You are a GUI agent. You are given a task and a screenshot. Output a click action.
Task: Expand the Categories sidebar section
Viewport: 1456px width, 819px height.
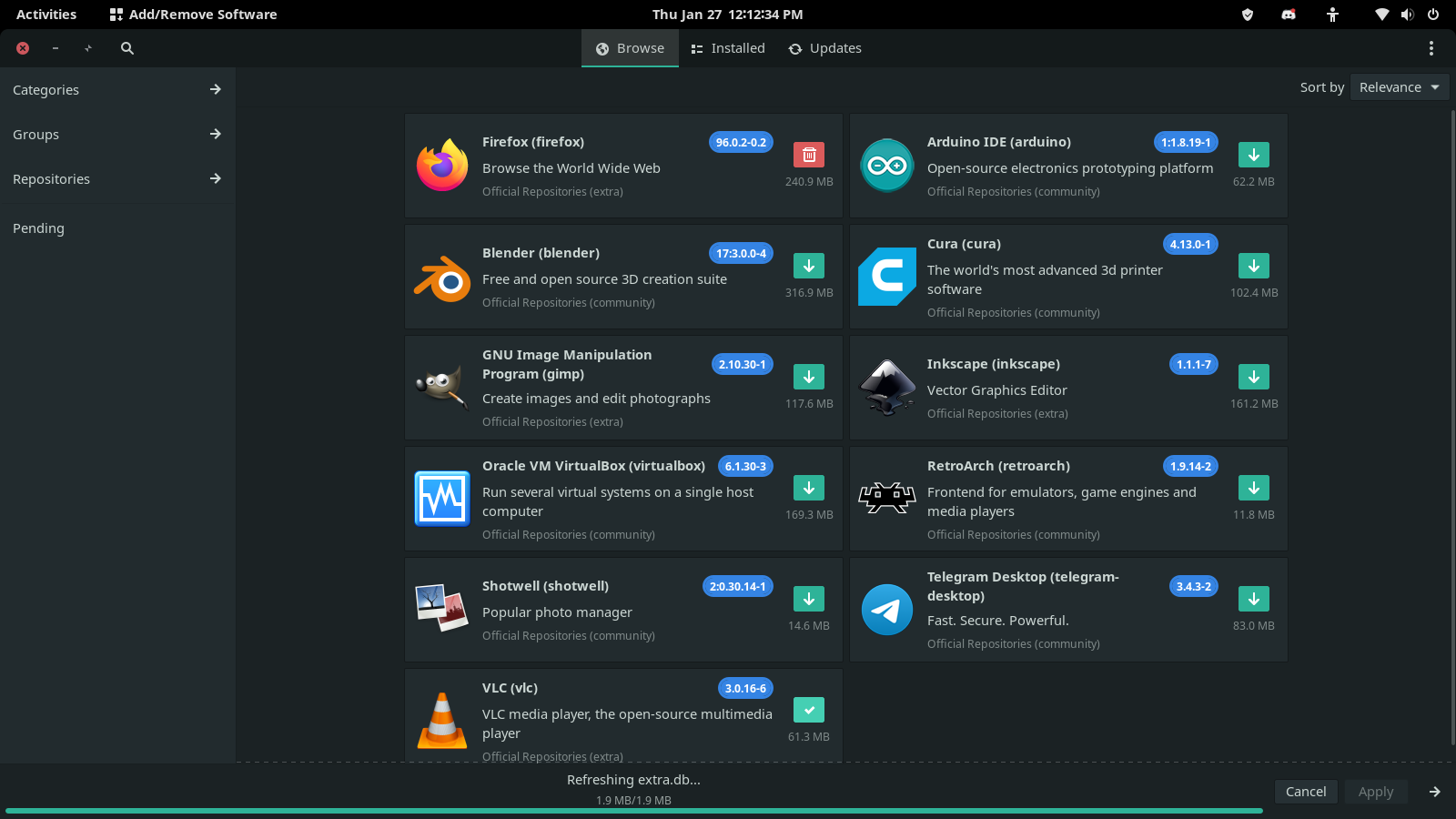[x=117, y=90]
